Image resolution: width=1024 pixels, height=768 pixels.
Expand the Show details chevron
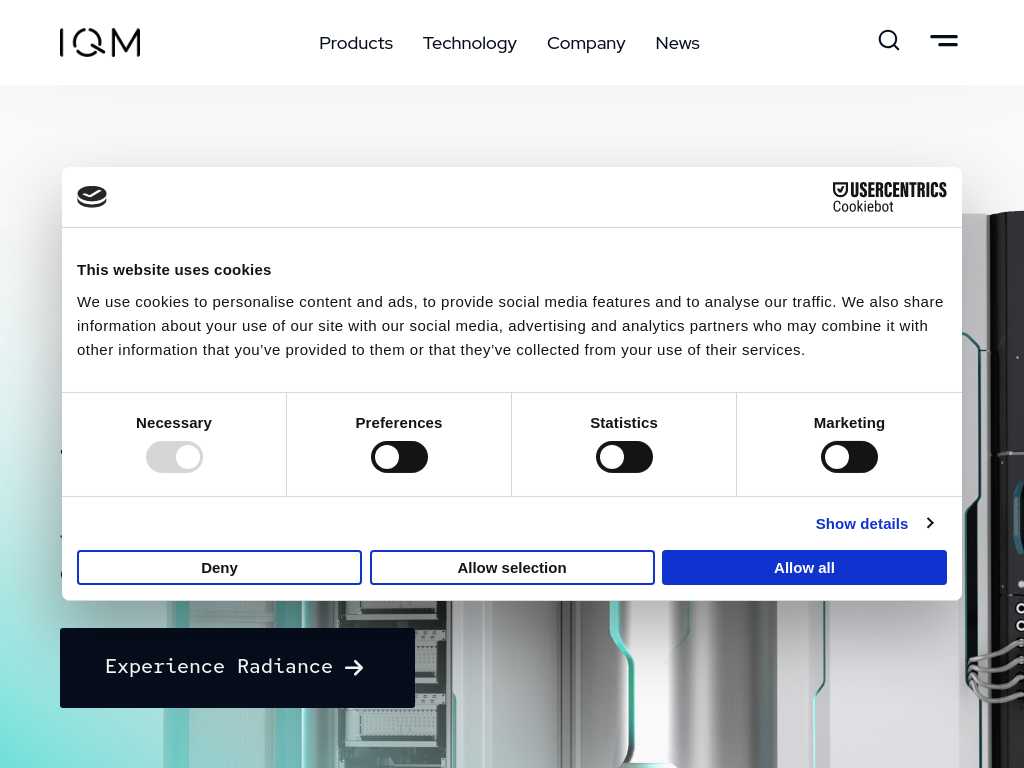coord(930,523)
